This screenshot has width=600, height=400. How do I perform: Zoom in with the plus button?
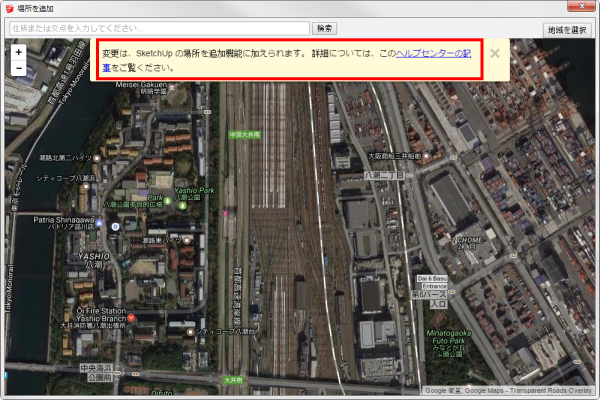click(x=18, y=52)
